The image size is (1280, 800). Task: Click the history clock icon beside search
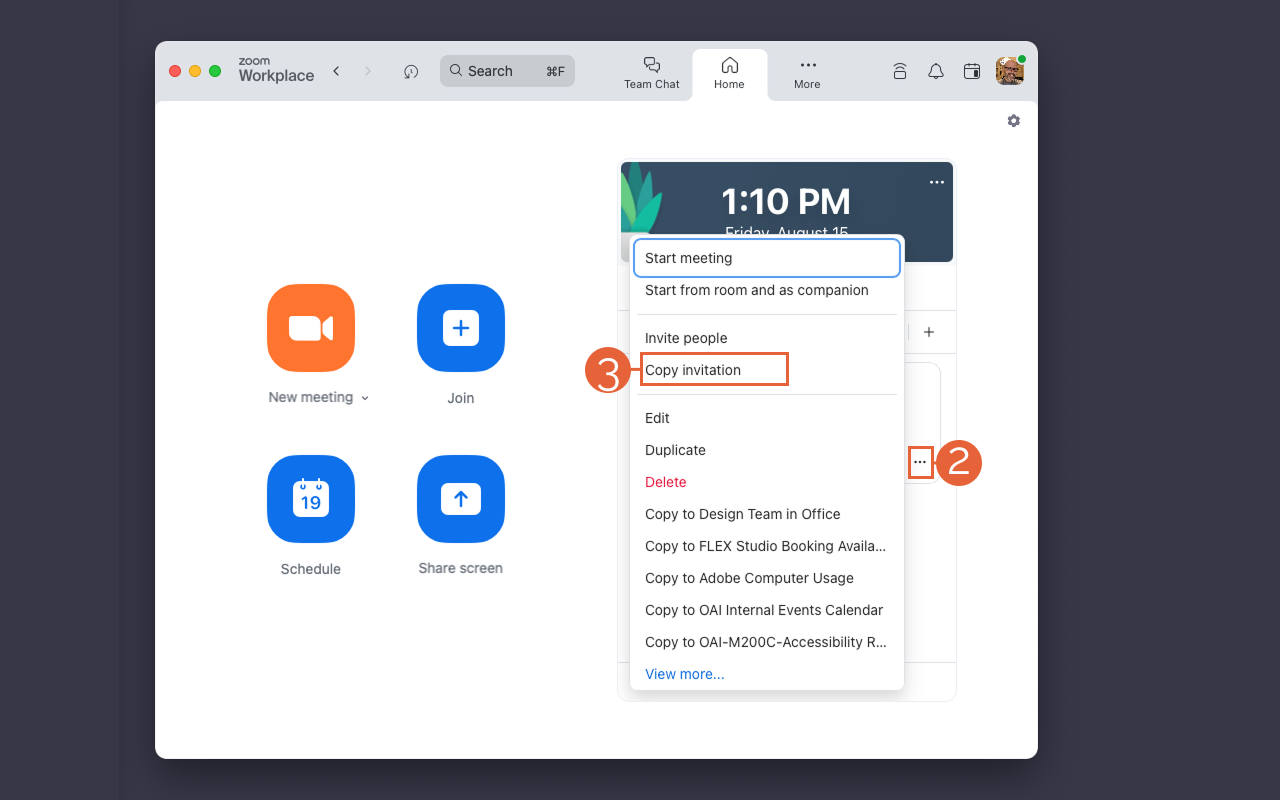coord(410,71)
